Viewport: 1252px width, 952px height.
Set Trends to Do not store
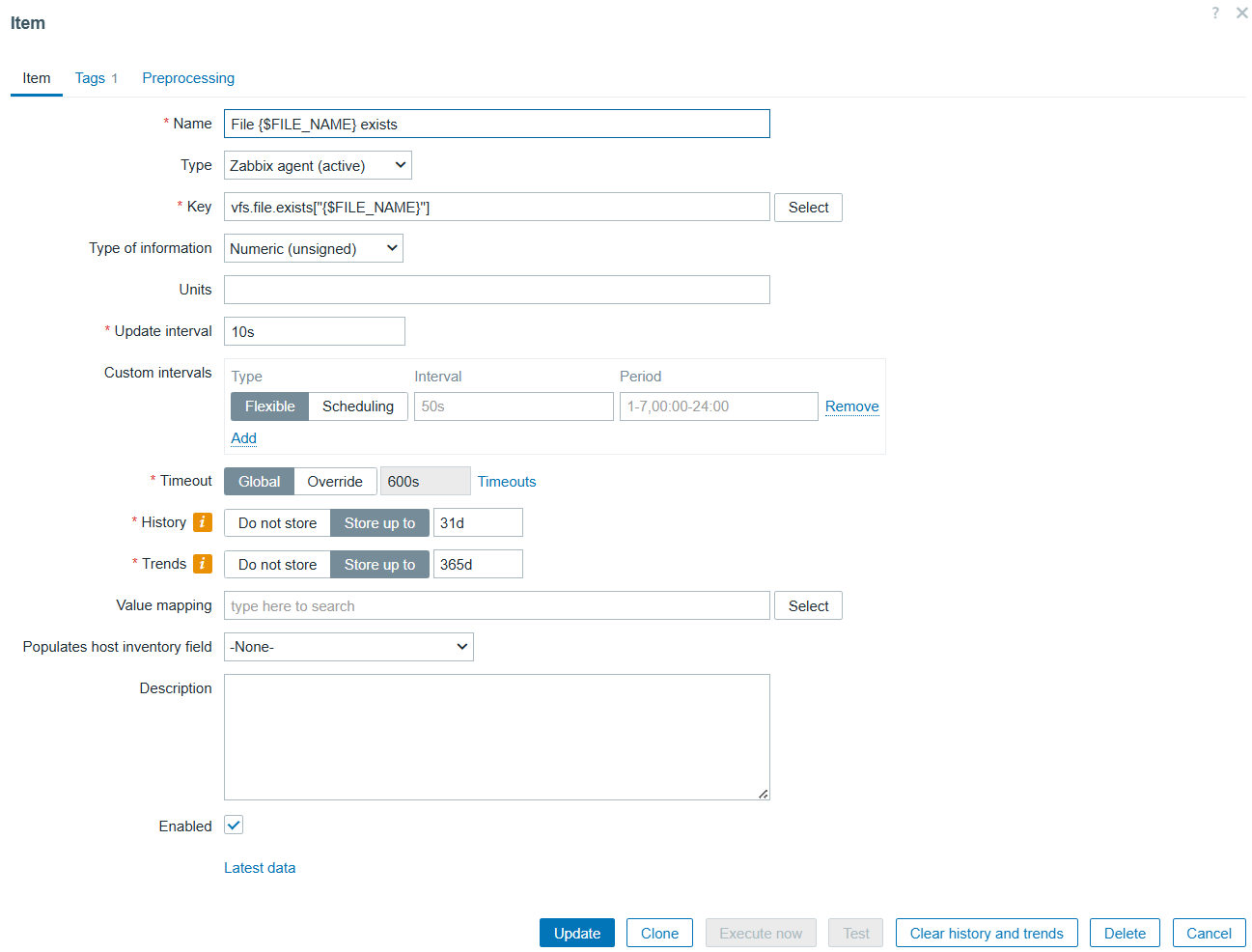(x=277, y=565)
